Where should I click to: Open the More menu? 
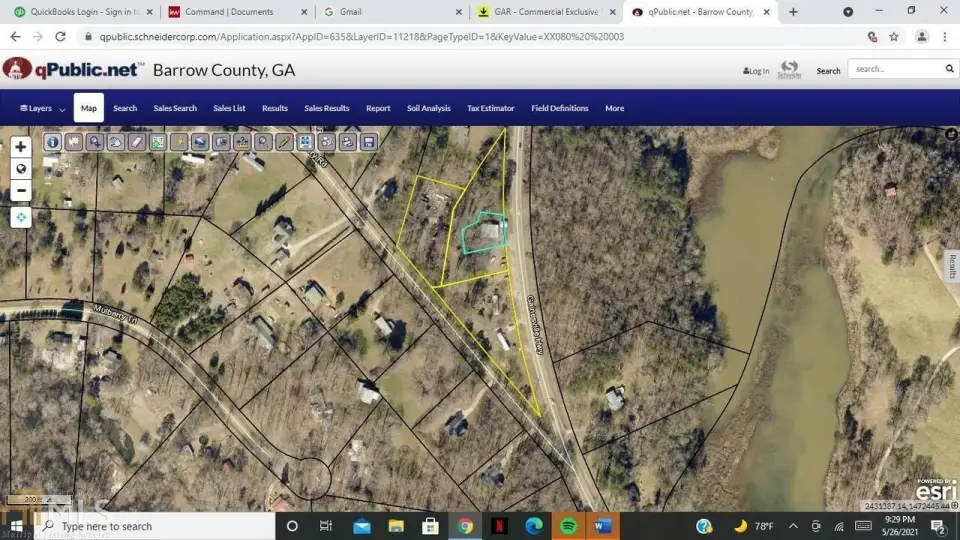[x=614, y=108]
